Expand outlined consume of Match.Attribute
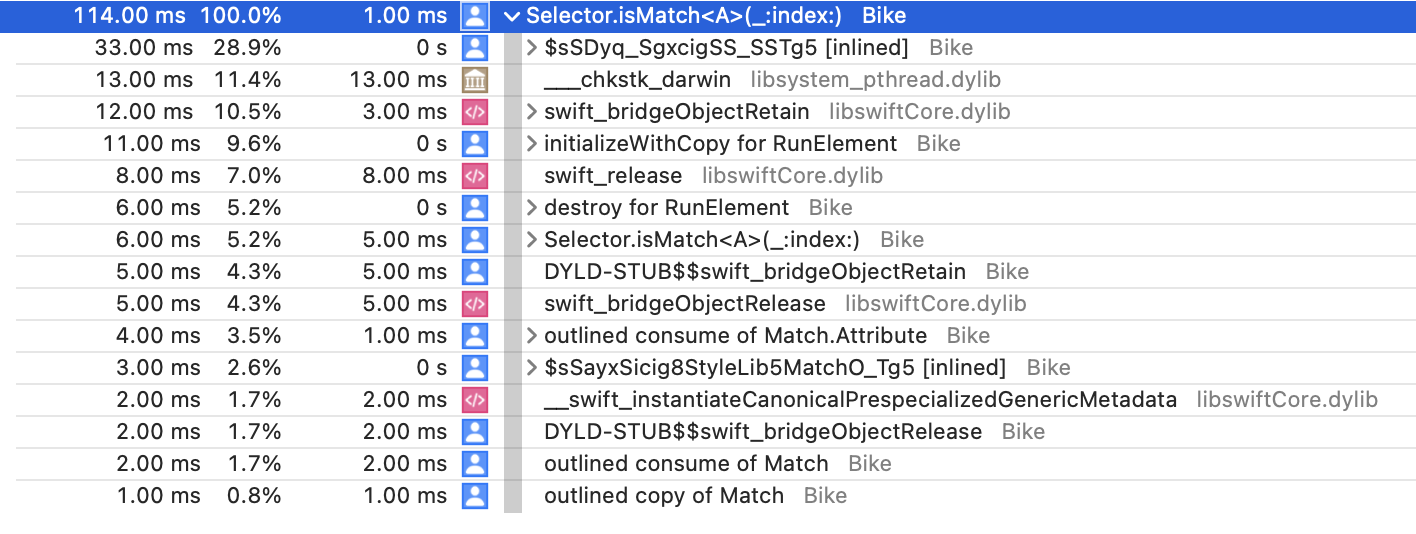Screen dimensions: 1416x534 point(532,336)
